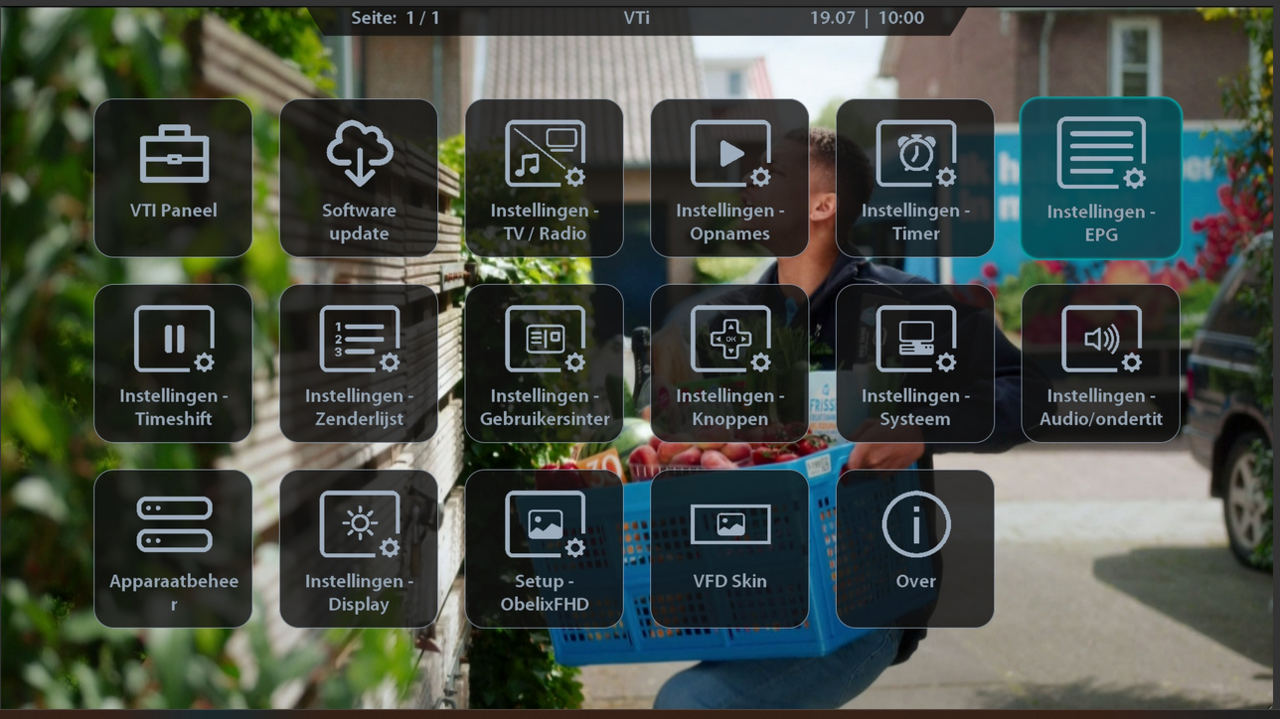Open Instellingen - Timeshift settings
Image resolution: width=1280 pixels, height=719 pixels.
click(x=172, y=362)
